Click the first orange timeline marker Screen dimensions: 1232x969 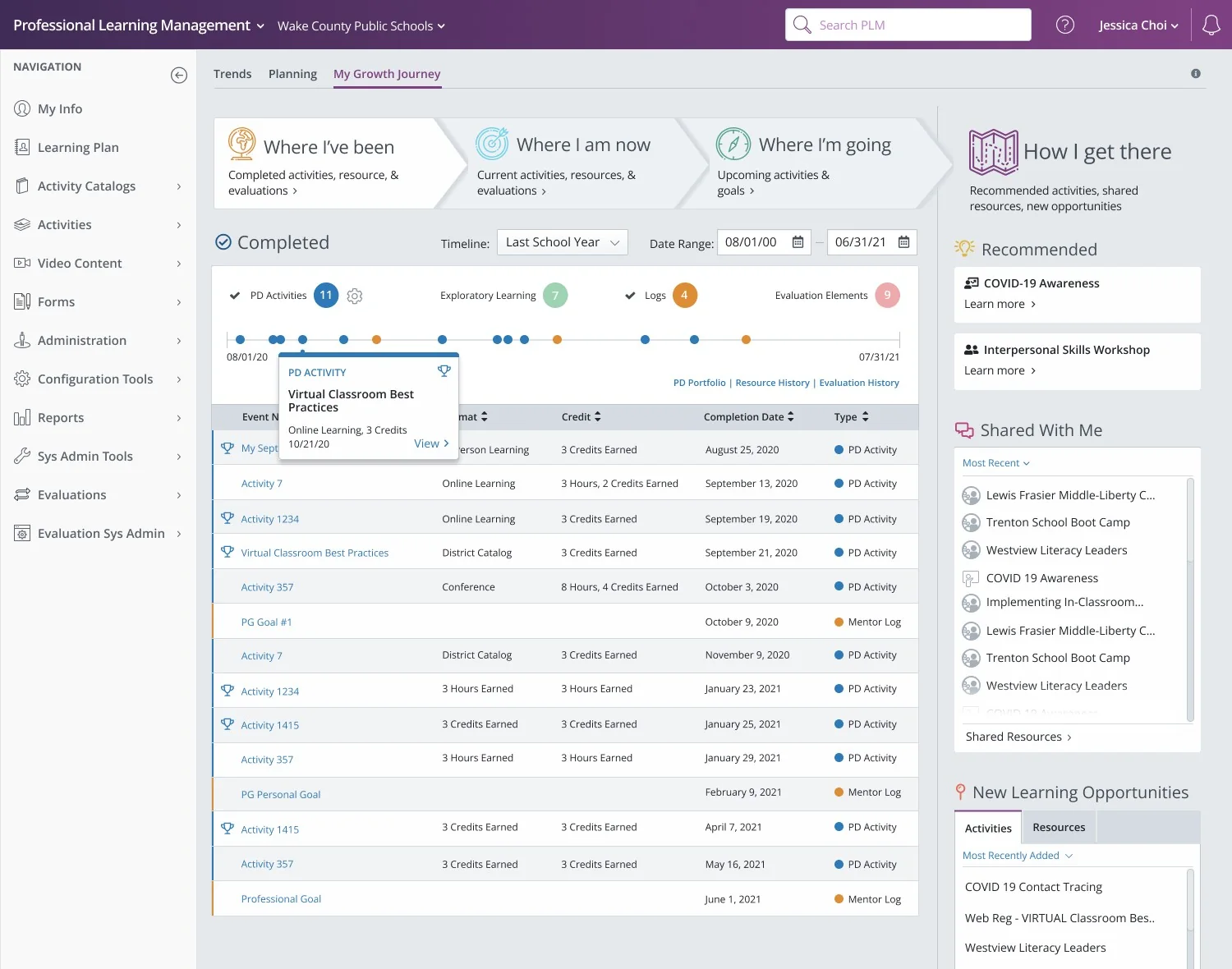[x=376, y=339]
